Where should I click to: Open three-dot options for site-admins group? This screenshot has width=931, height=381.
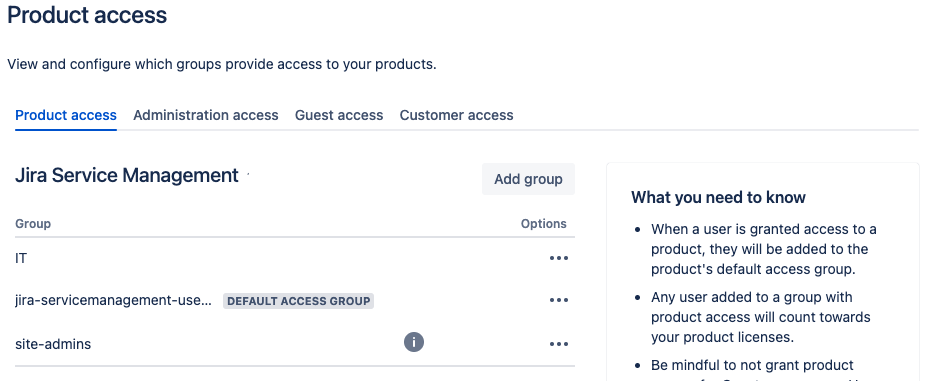click(x=559, y=344)
